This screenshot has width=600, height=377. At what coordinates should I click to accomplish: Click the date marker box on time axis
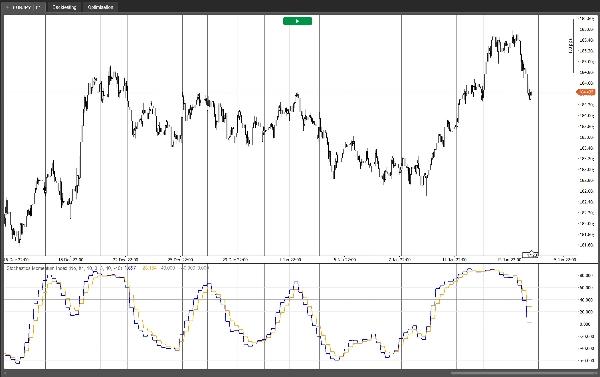click(530, 255)
